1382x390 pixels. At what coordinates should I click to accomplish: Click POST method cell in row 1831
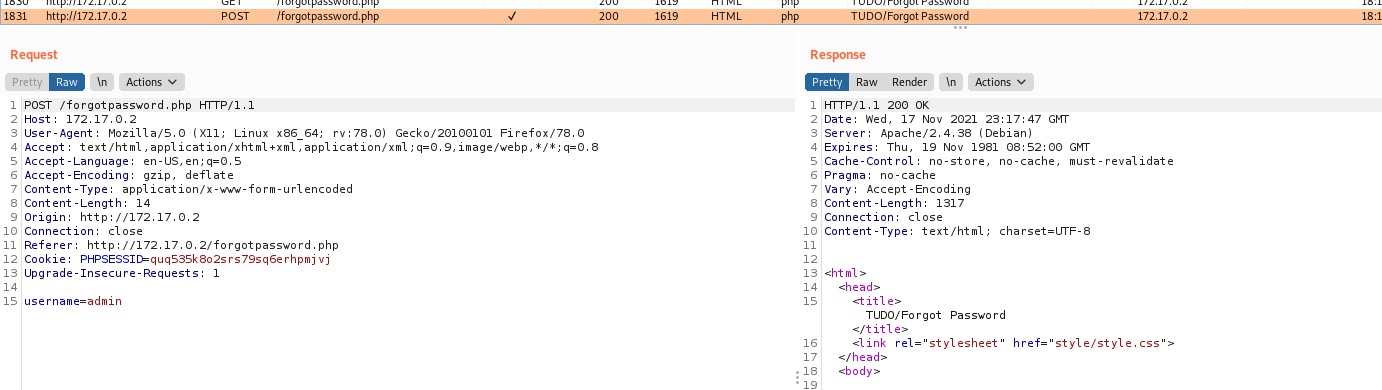(x=235, y=16)
